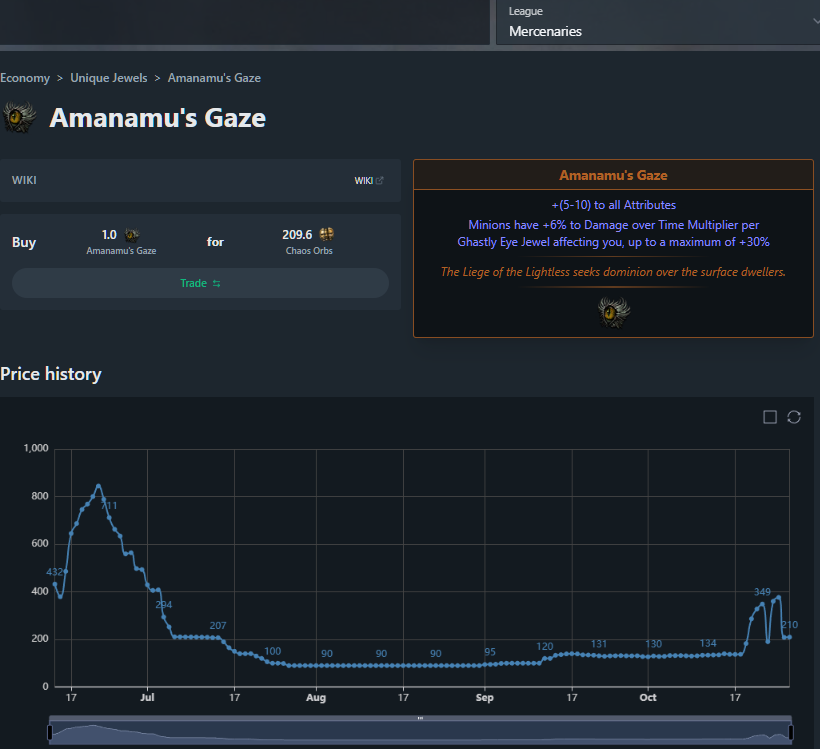Open Unique Jewels breadcrumb link
This screenshot has height=749, width=820.
tap(109, 78)
